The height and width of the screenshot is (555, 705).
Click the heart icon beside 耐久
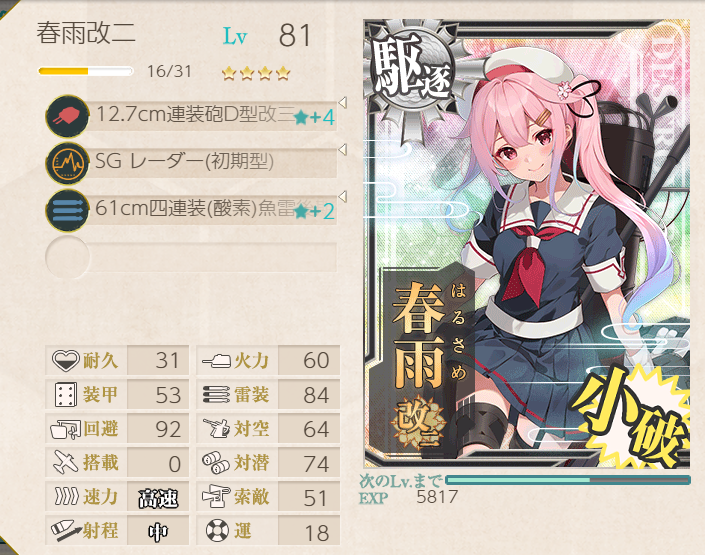(66, 361)
